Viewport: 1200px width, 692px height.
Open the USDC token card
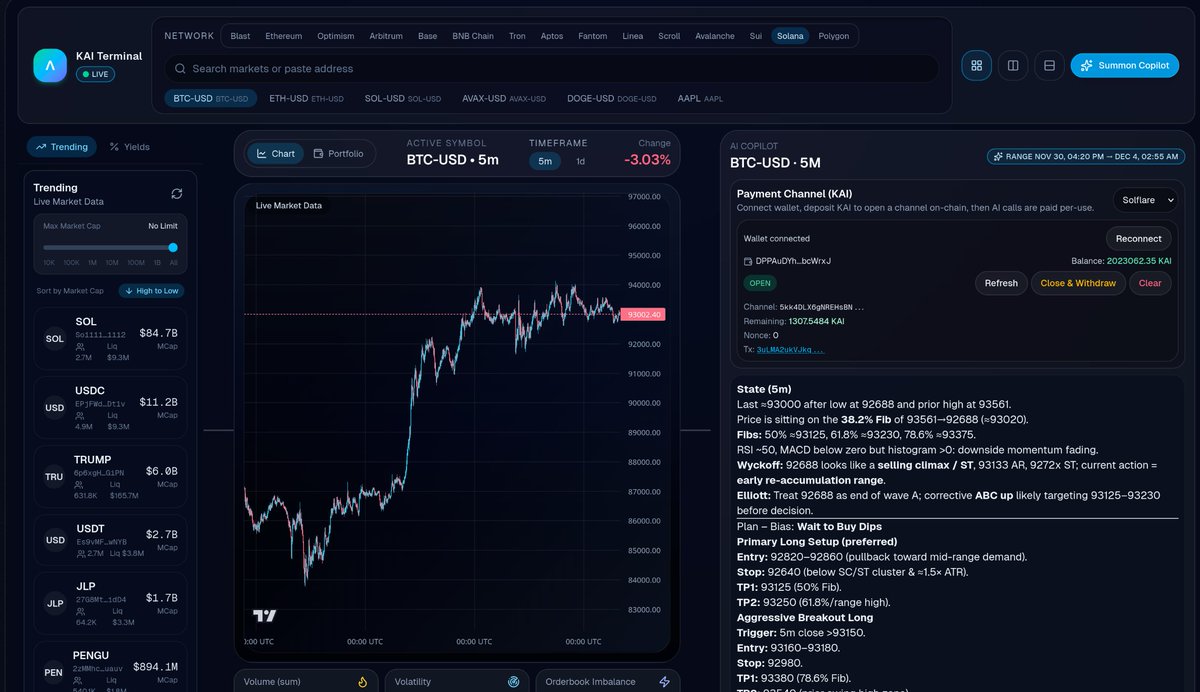click(x=110, y=407)
